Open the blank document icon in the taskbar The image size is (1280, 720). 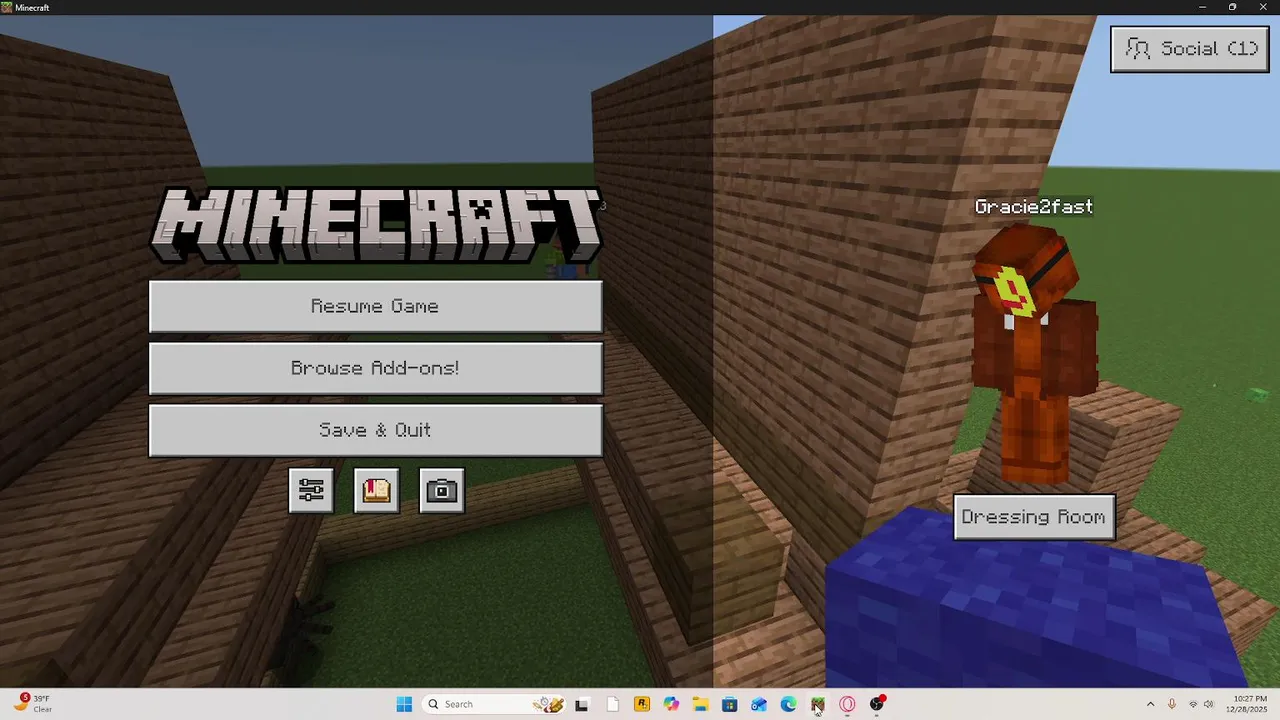(x=612, y=704)
